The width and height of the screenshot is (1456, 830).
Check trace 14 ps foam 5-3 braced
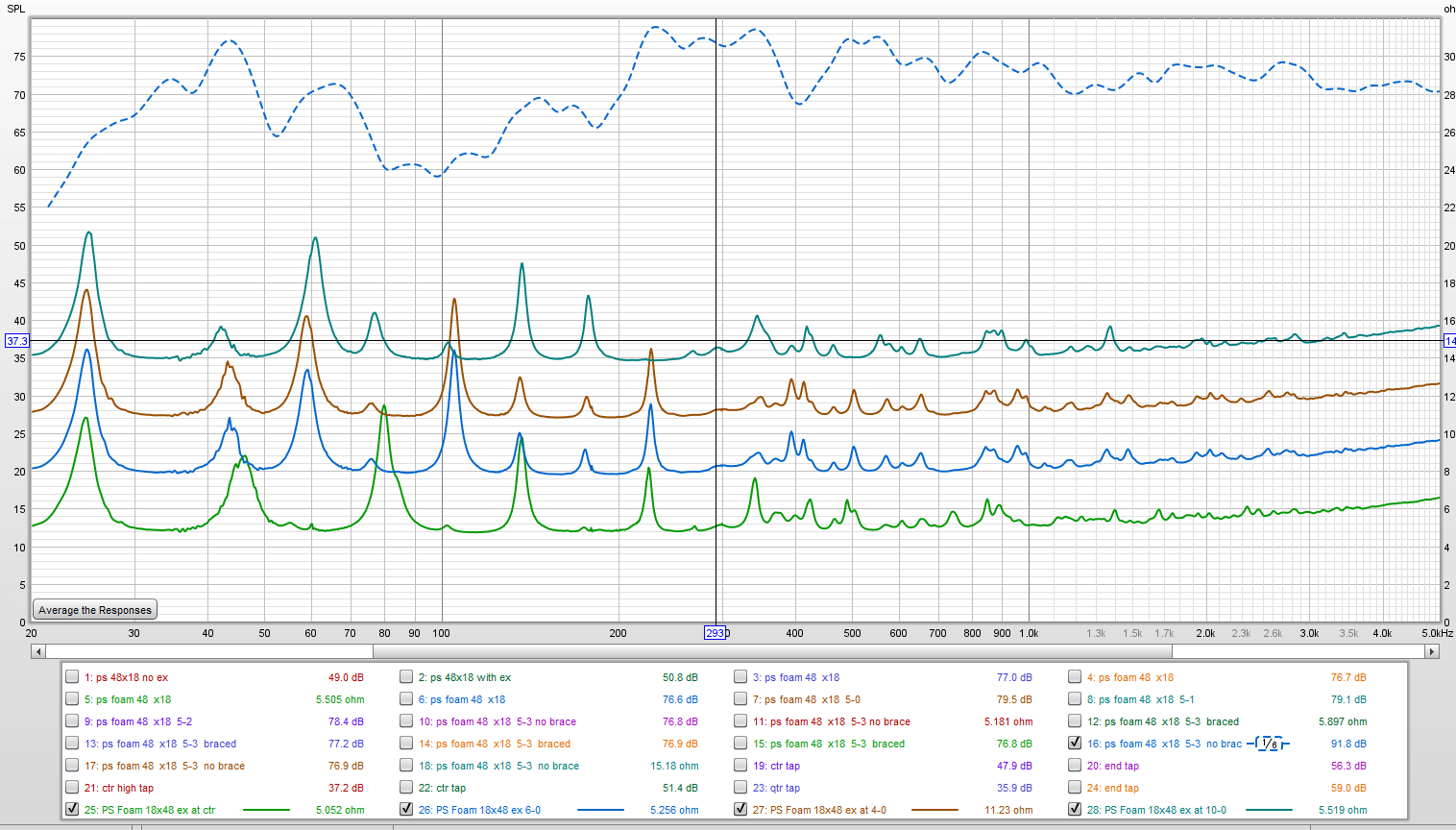[406, 743]
